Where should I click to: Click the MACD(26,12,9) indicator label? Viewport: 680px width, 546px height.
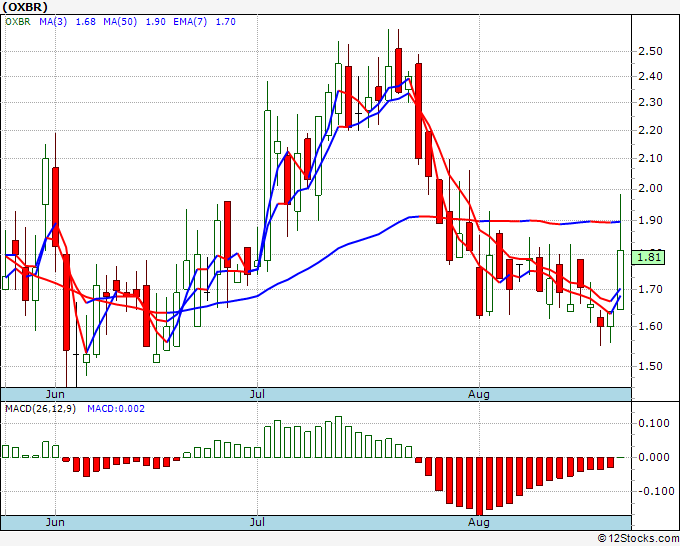point(40,409)
